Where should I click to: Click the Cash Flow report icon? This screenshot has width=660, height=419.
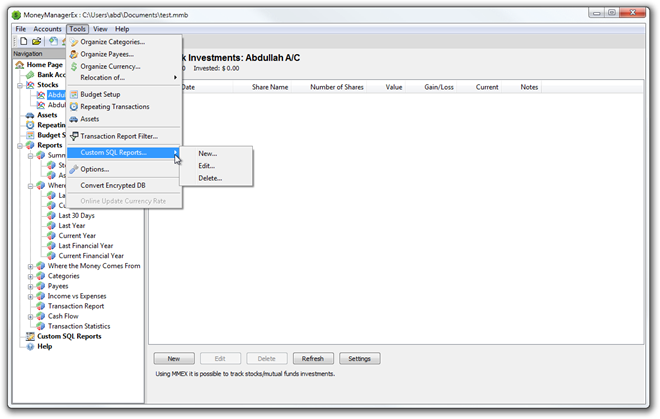[41, 316]
